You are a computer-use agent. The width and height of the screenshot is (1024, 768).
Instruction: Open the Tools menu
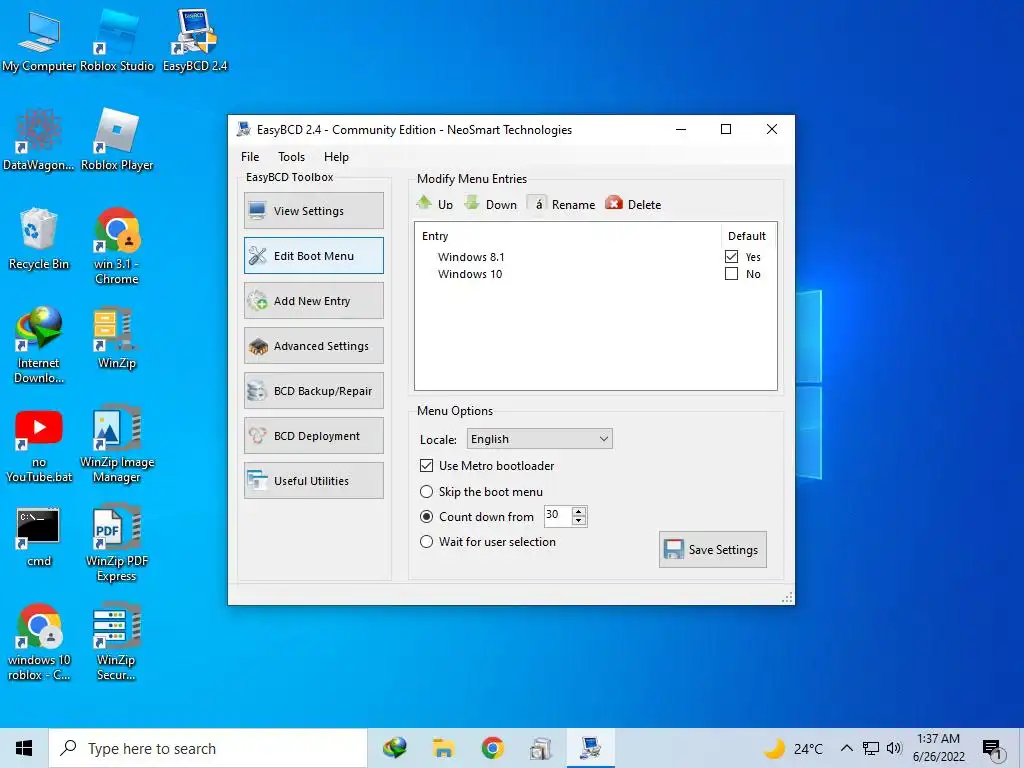coord(291,157)
